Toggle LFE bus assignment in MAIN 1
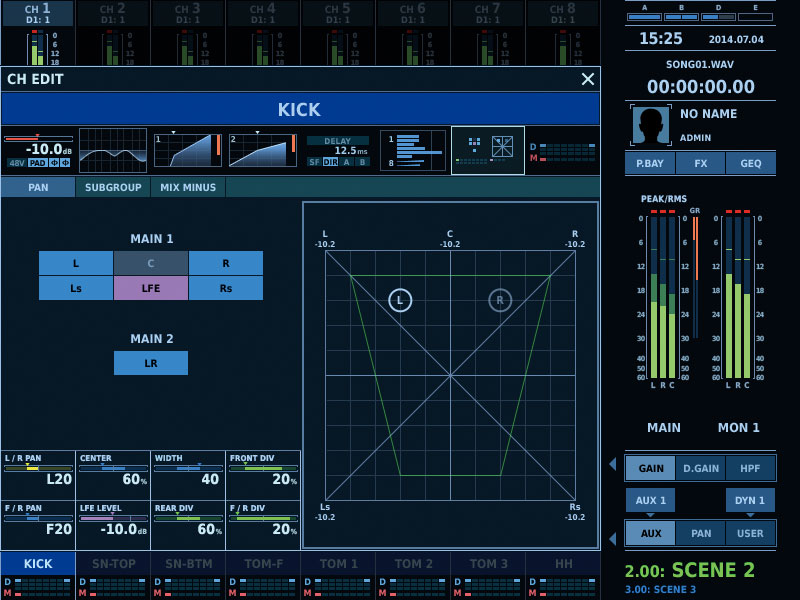This screenshot has width=800, height=600. click(150, 288)
